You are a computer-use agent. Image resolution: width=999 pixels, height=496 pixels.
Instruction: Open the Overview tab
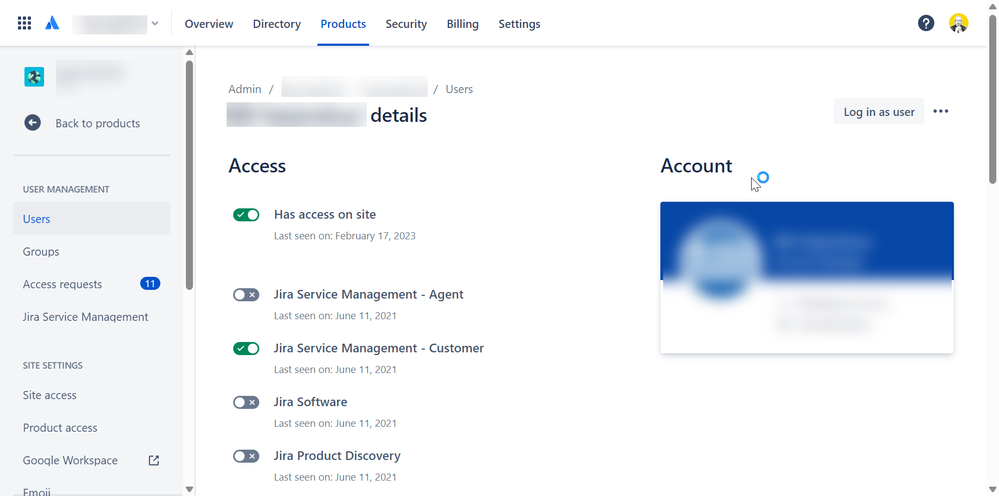[209, 24]
